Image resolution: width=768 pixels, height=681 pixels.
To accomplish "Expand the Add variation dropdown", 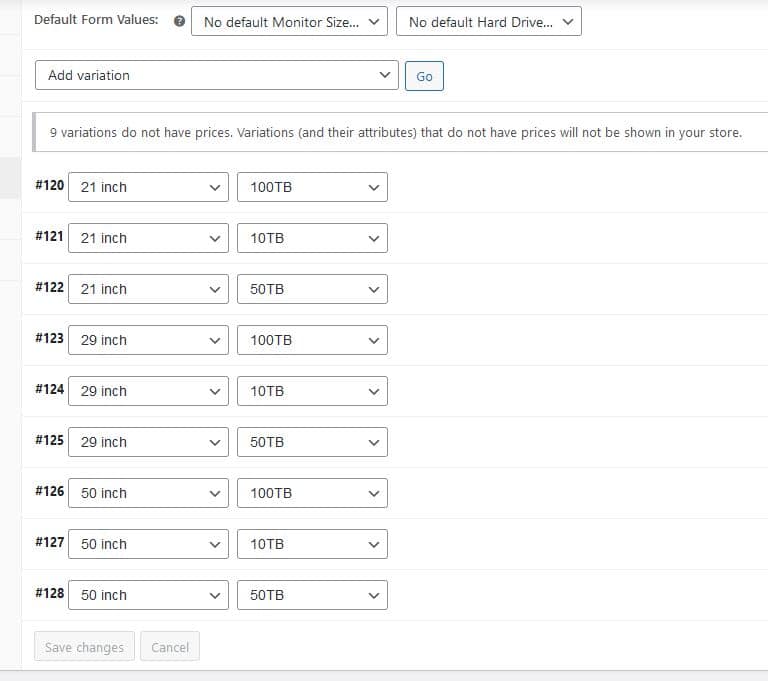I will [x=216, y=75].
